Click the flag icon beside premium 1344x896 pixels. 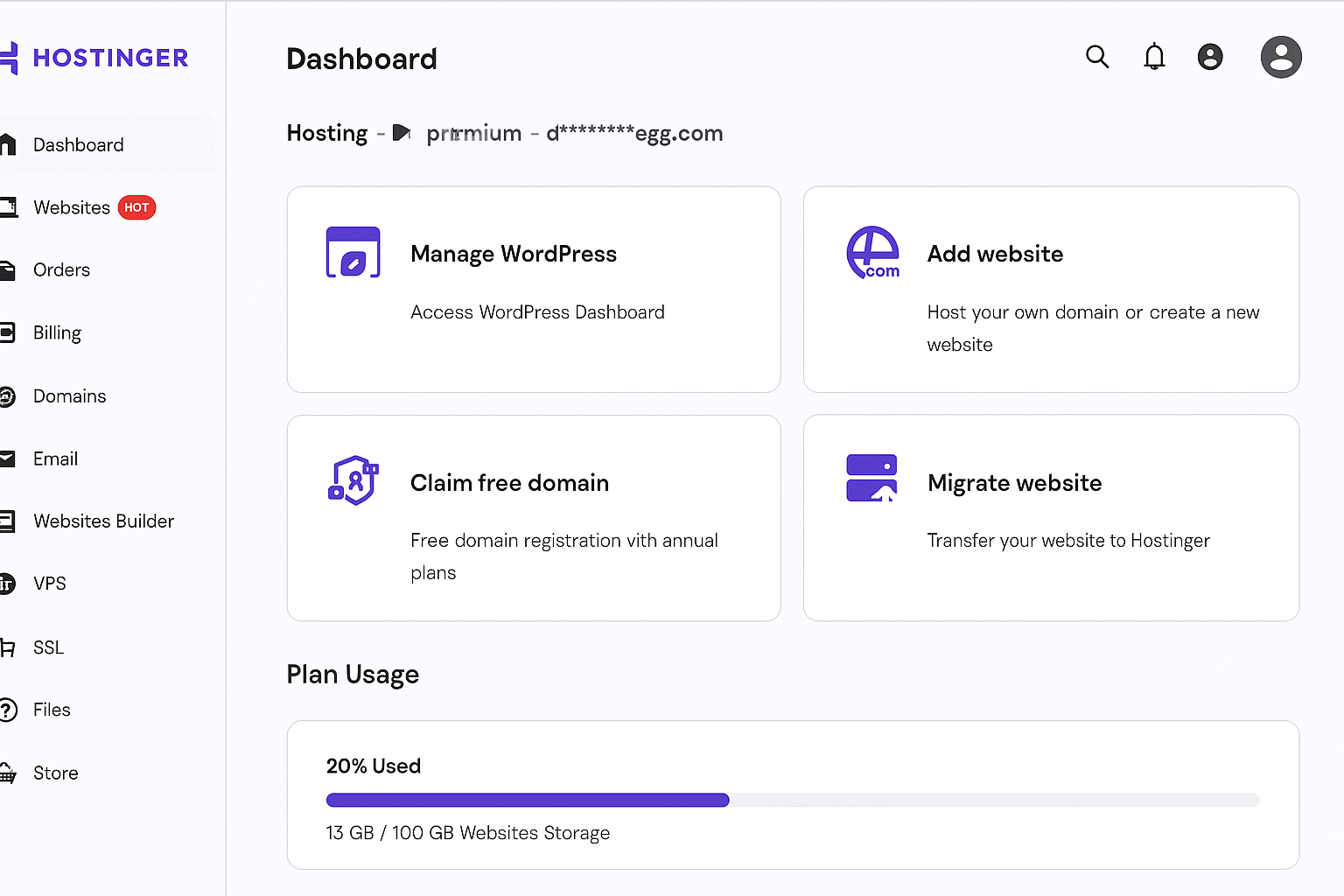tap(402, 133)
